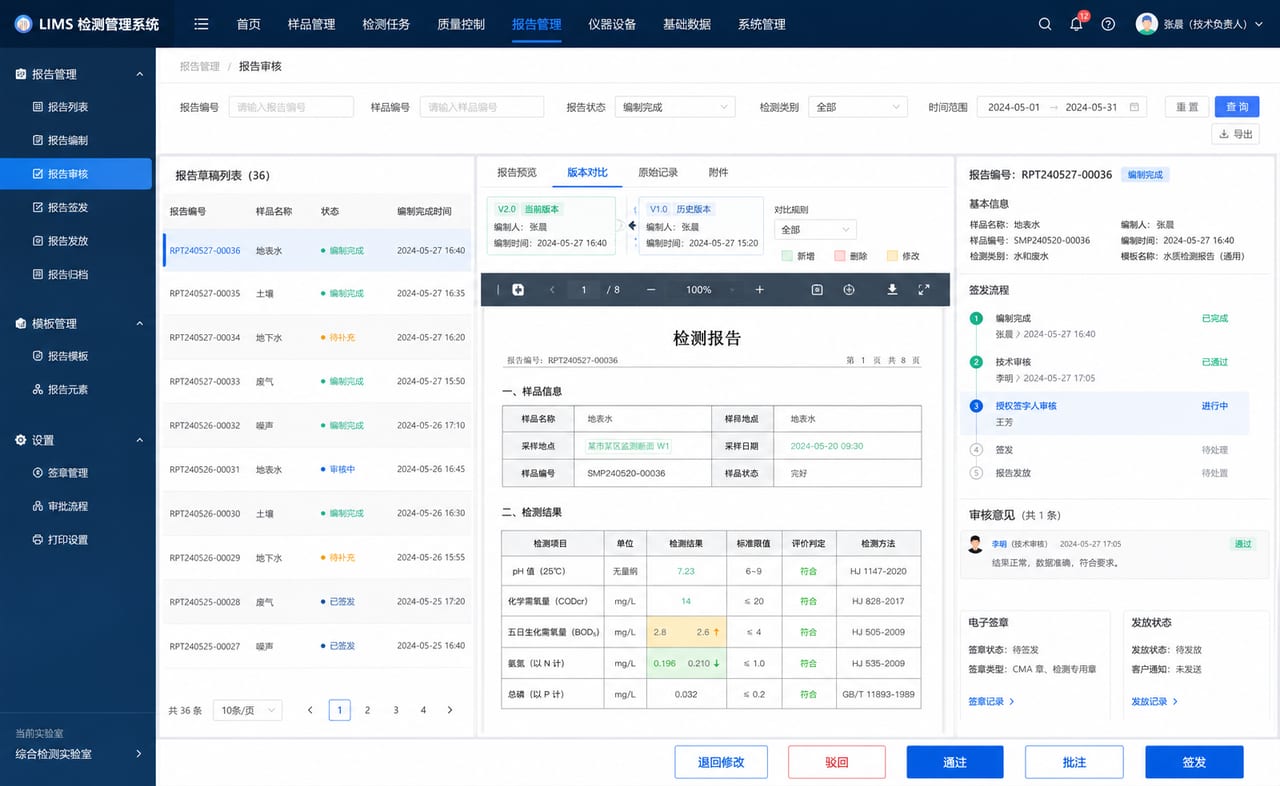The width and height of the screenshot is (1280, 786).
Task: Click the green 新增 legend swatch
Action: coord(786,256)
